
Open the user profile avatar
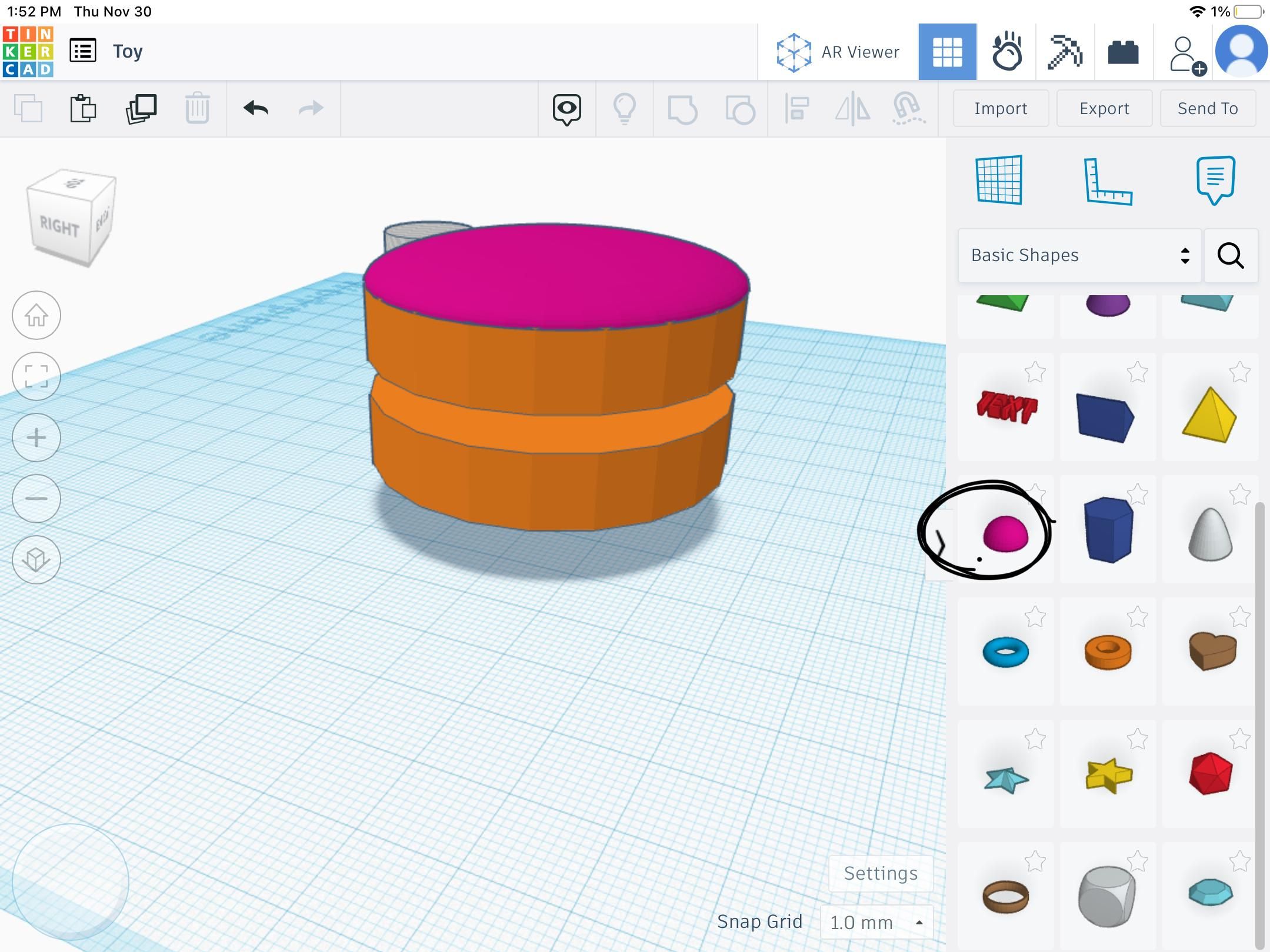pos(1241,51)
